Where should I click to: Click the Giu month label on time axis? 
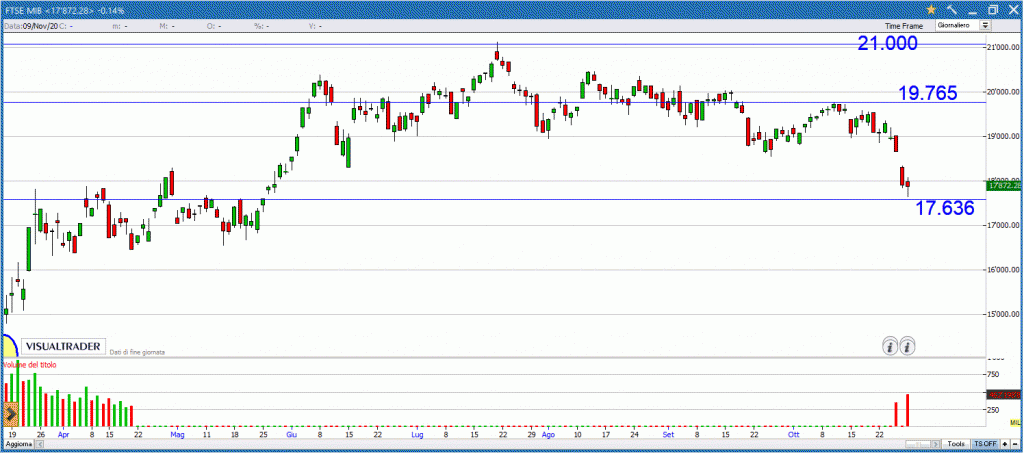[292, 433]
